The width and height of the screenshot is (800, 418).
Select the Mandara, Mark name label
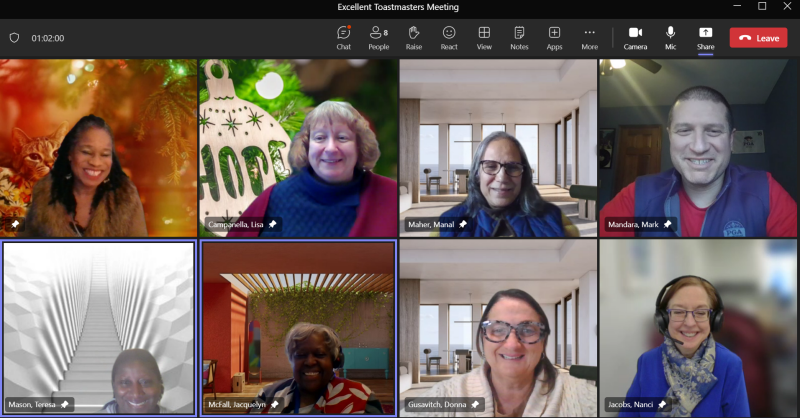tap(633, 224)
